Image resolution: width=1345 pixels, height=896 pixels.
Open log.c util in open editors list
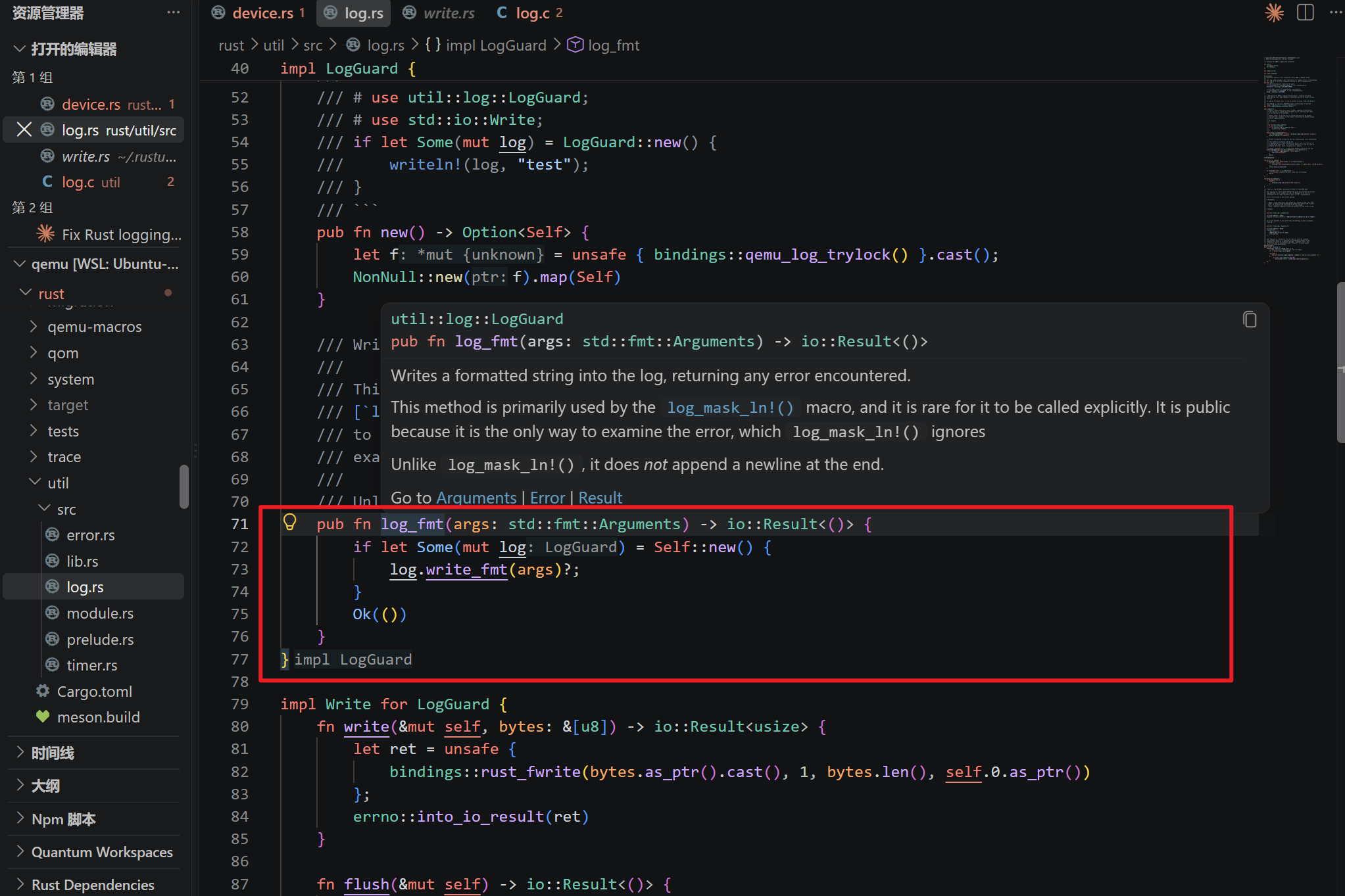(x=93, y=182)
